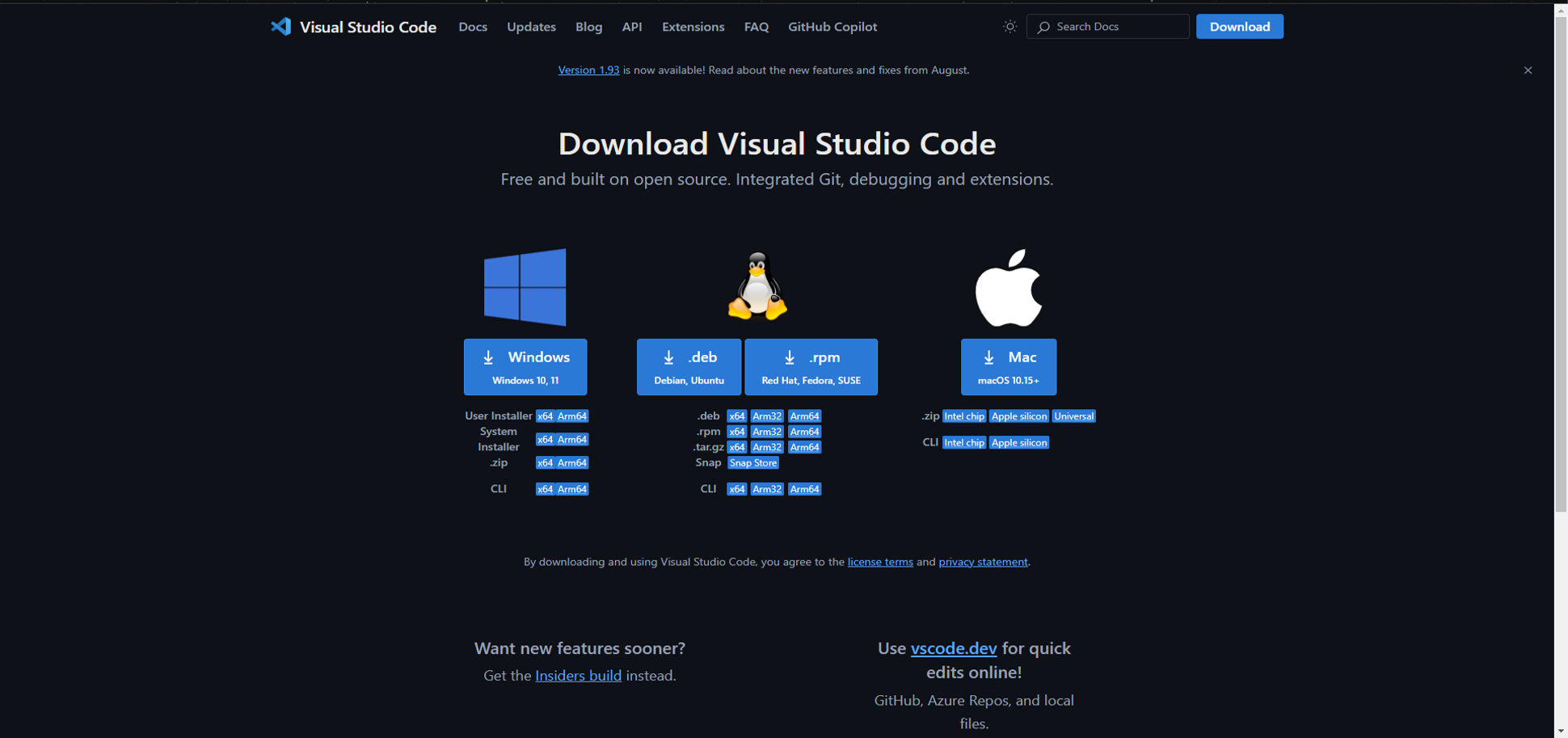Click the .deb download arrow icon

click(x=669, y=356)
